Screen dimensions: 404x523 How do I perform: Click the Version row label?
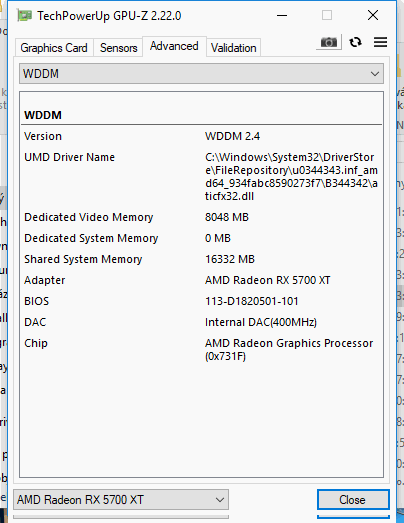click(43, 136)
